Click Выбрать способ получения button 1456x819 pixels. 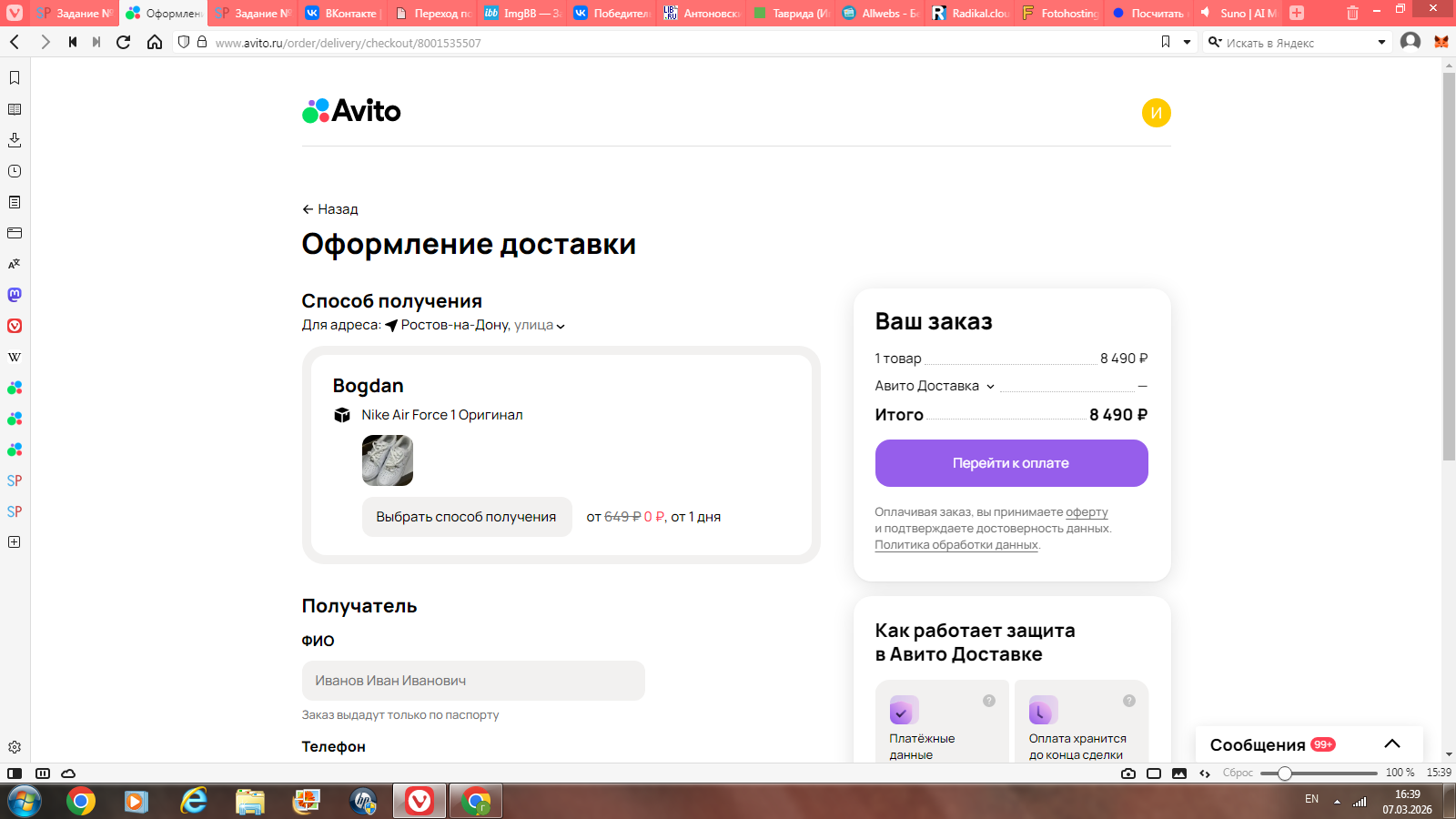click(x=467, y=517)
